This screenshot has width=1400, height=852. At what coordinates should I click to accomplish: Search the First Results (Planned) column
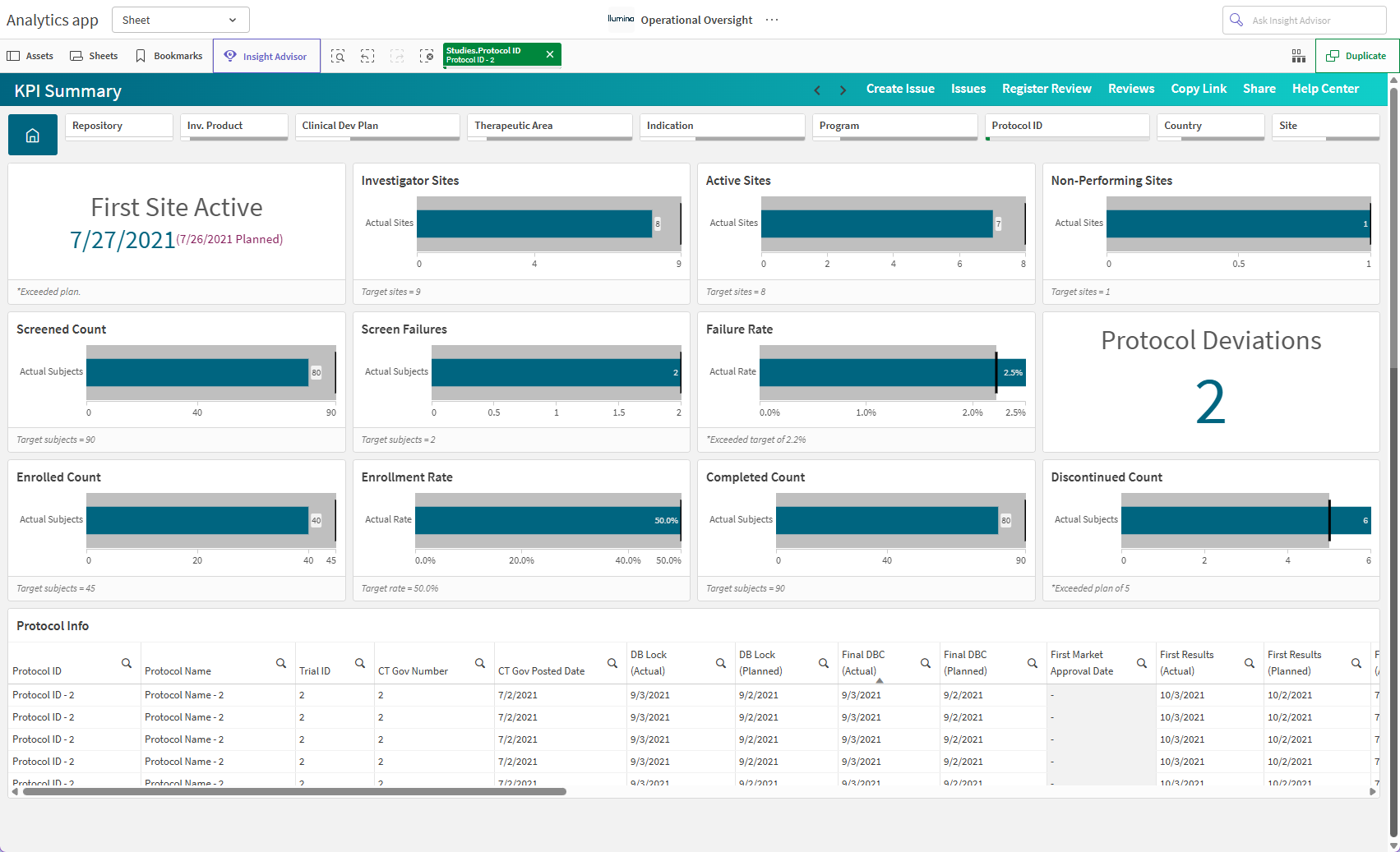click(1356, 663)
